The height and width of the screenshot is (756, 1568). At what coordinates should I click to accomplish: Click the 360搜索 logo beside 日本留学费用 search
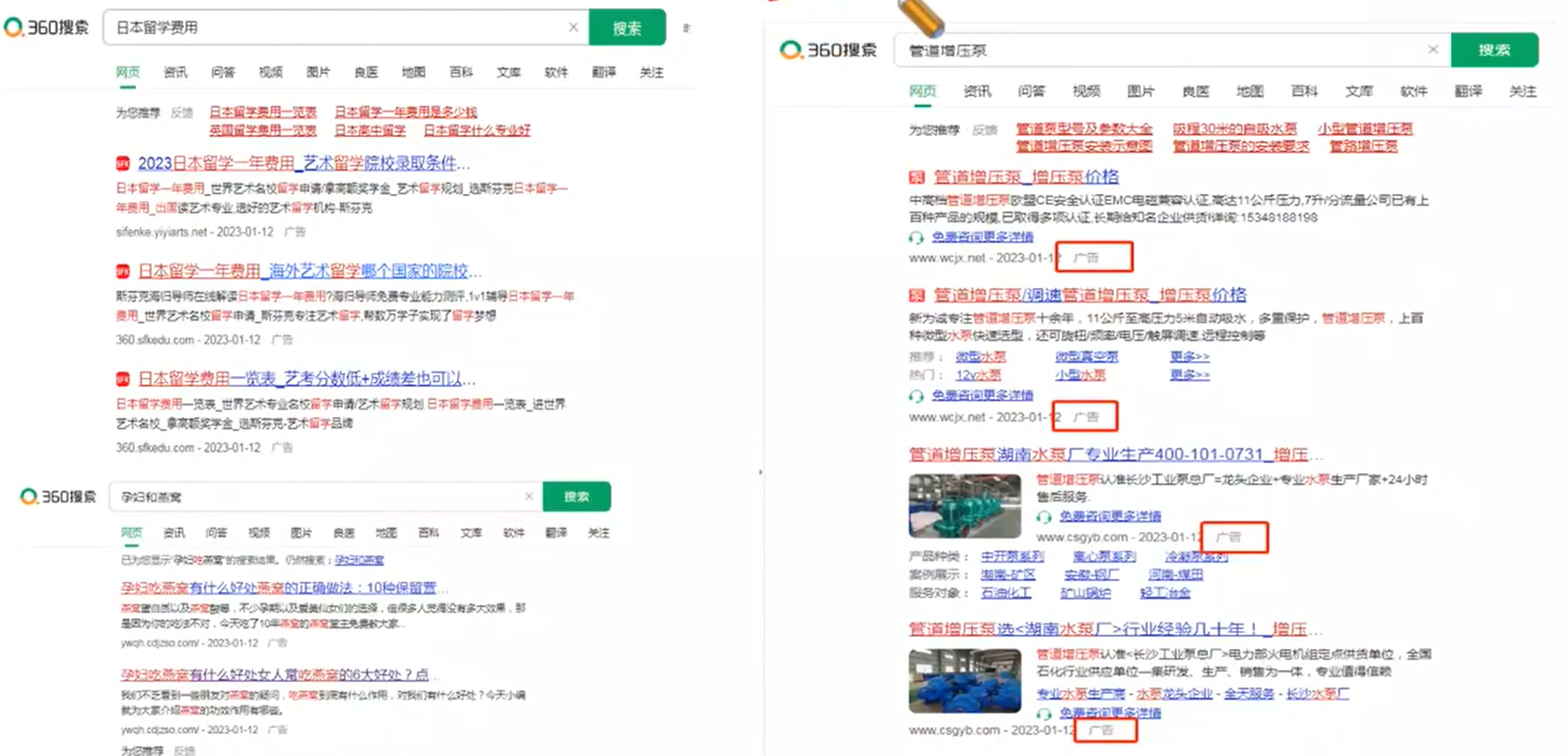(x=47, y=27)
